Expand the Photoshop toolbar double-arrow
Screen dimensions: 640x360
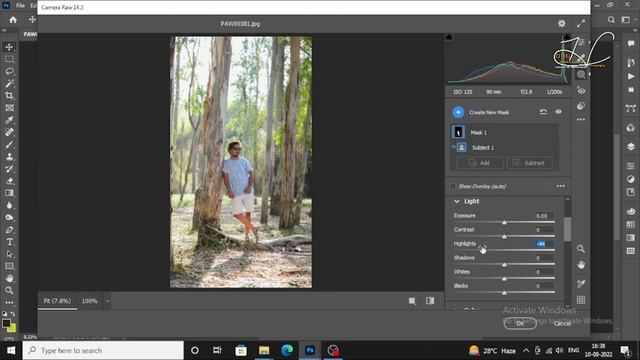4,31
